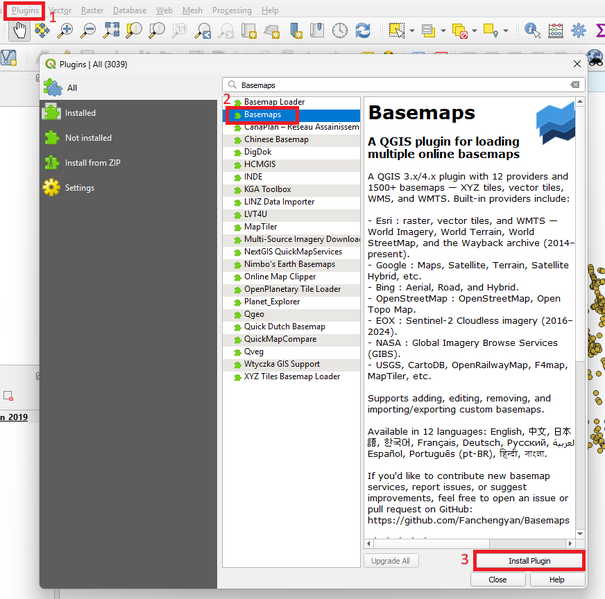Open Install from ZIP tab
The height and width of the screenshot is (599, 605).
128,163
